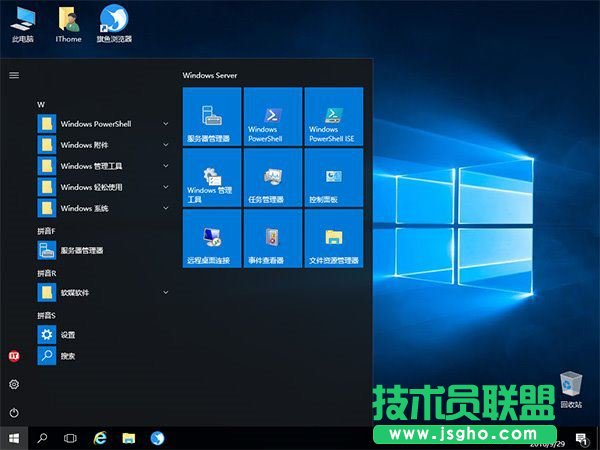Open the 控制面板 tile
The width and height of the screenshot is (600, 450).
[334, 178]
